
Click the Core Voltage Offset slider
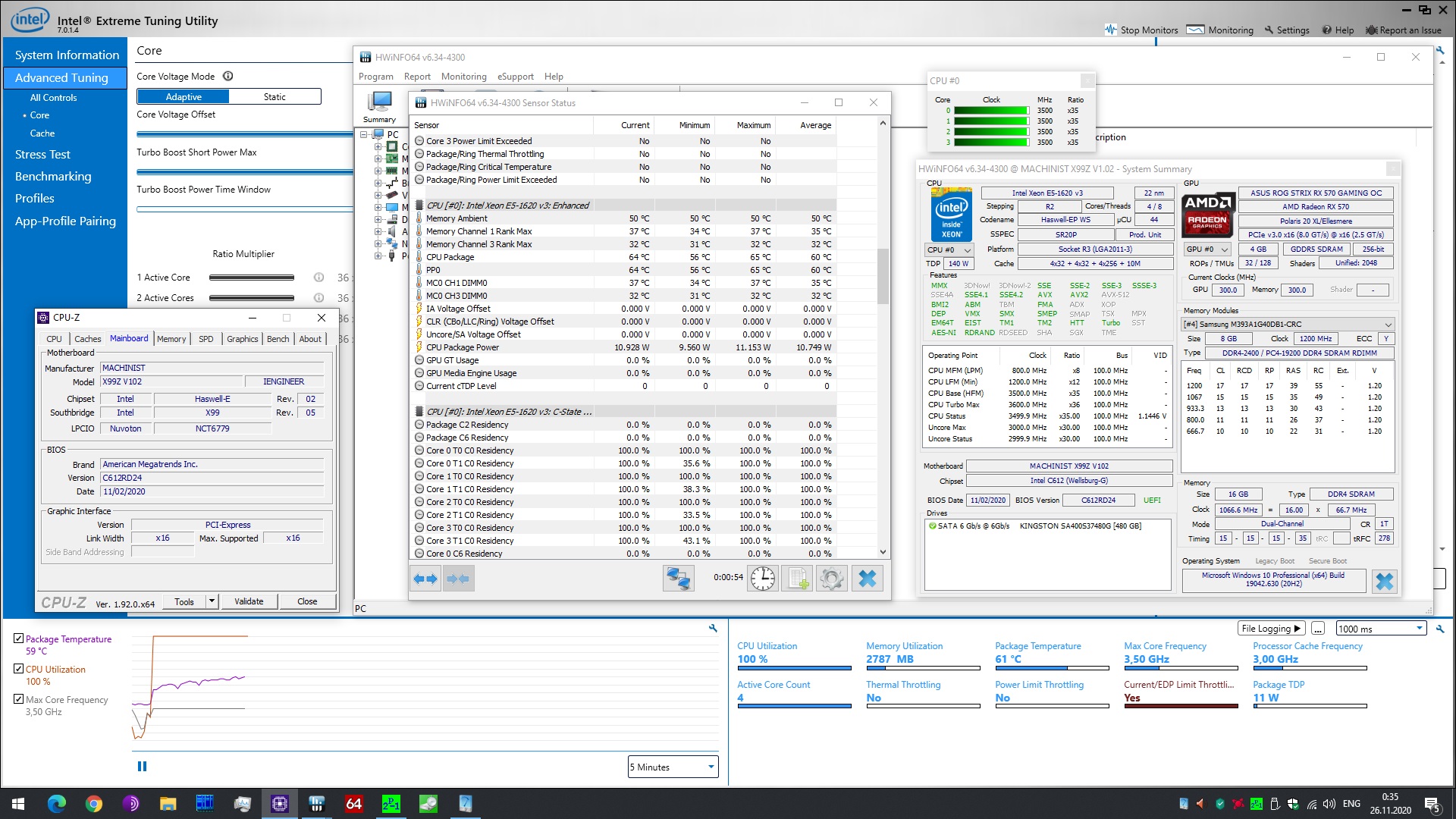click(244, 134)
